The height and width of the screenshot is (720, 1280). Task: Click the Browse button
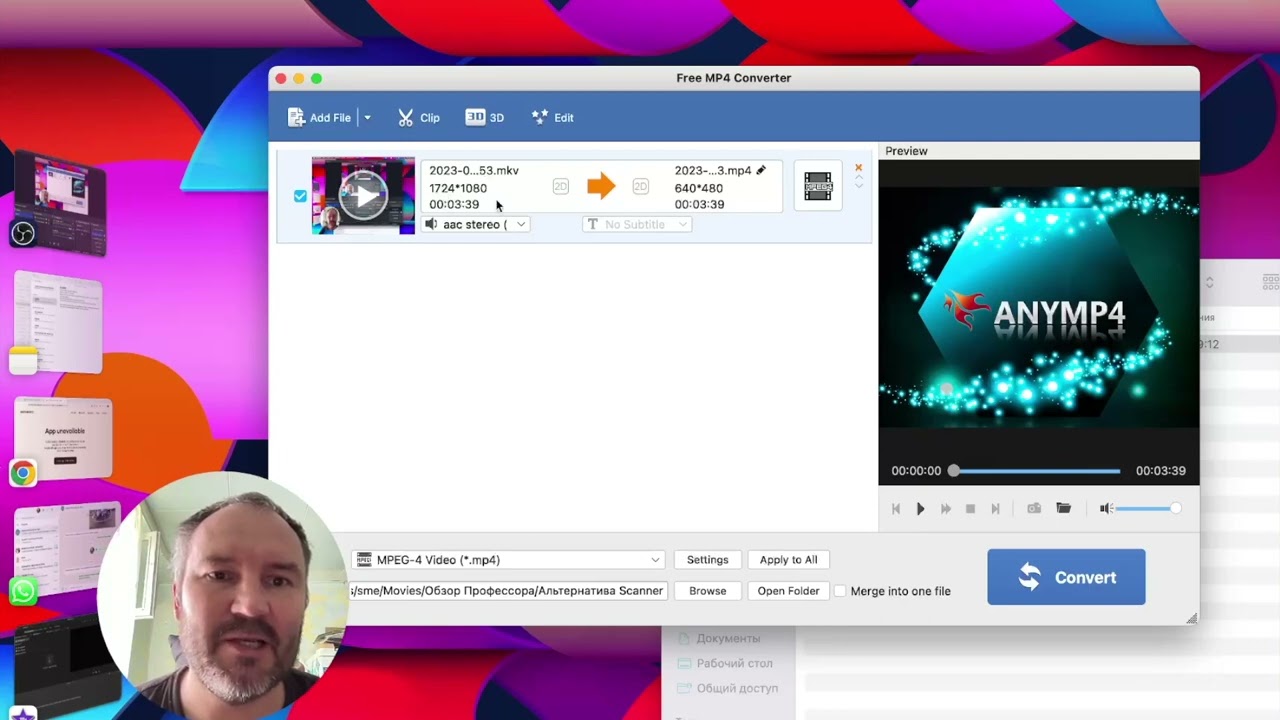707,591
